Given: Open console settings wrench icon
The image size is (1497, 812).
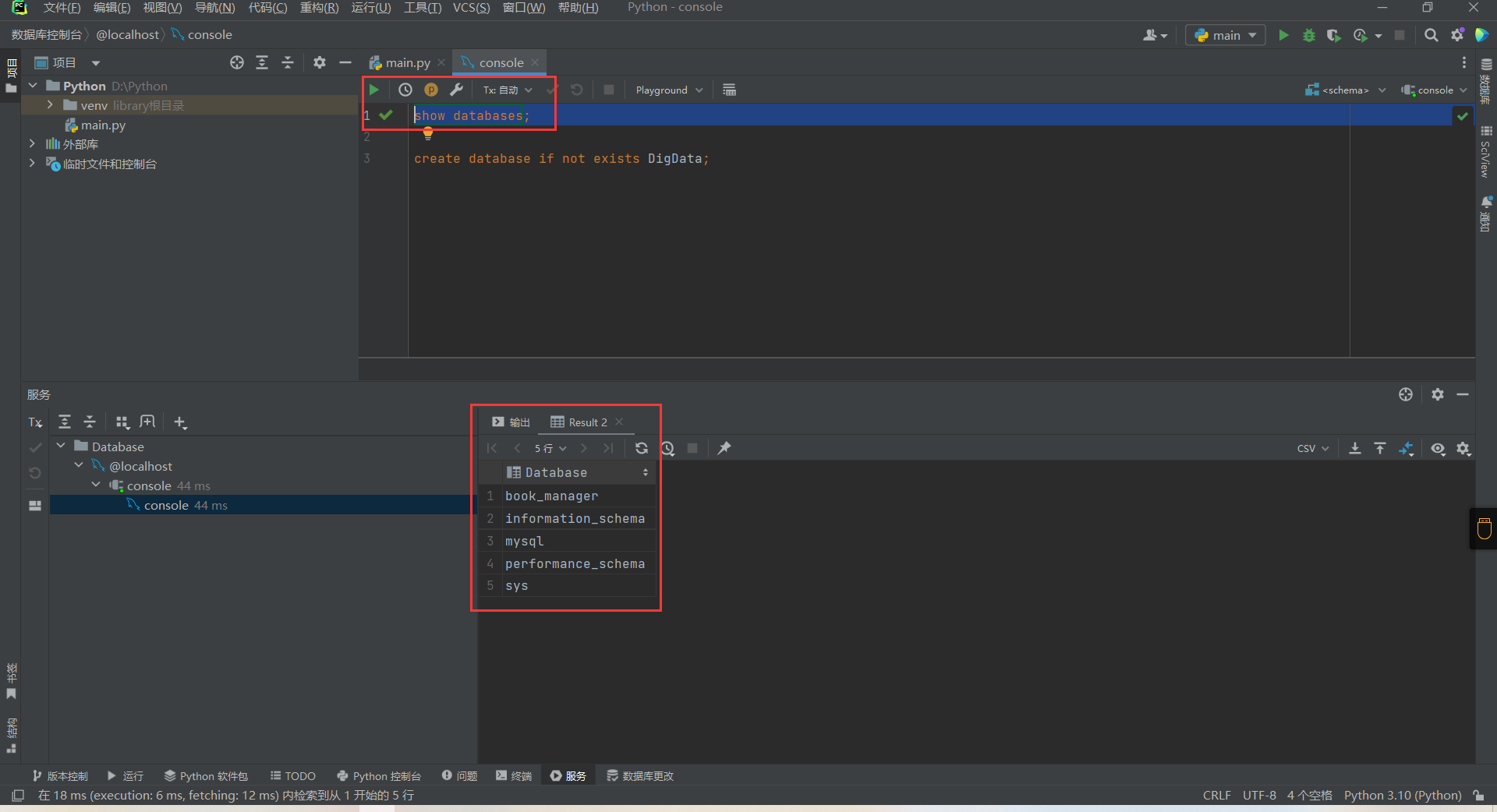Looking at the screenshot, I should [x=457, y=90].
